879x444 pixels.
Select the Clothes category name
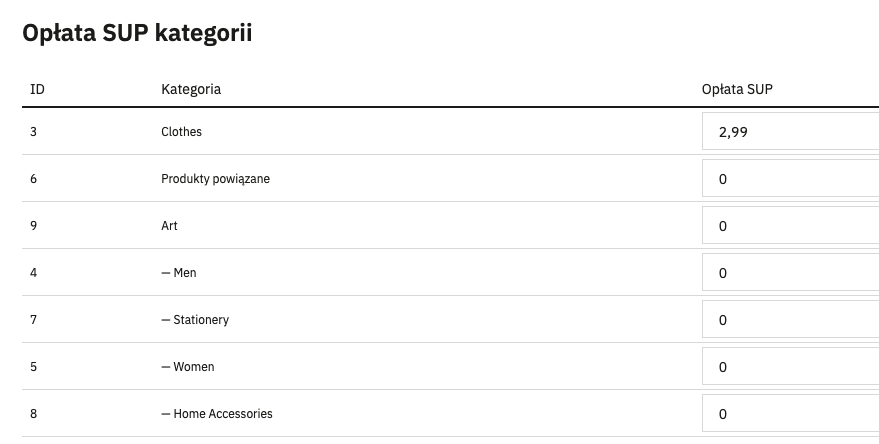click(181, 132)
